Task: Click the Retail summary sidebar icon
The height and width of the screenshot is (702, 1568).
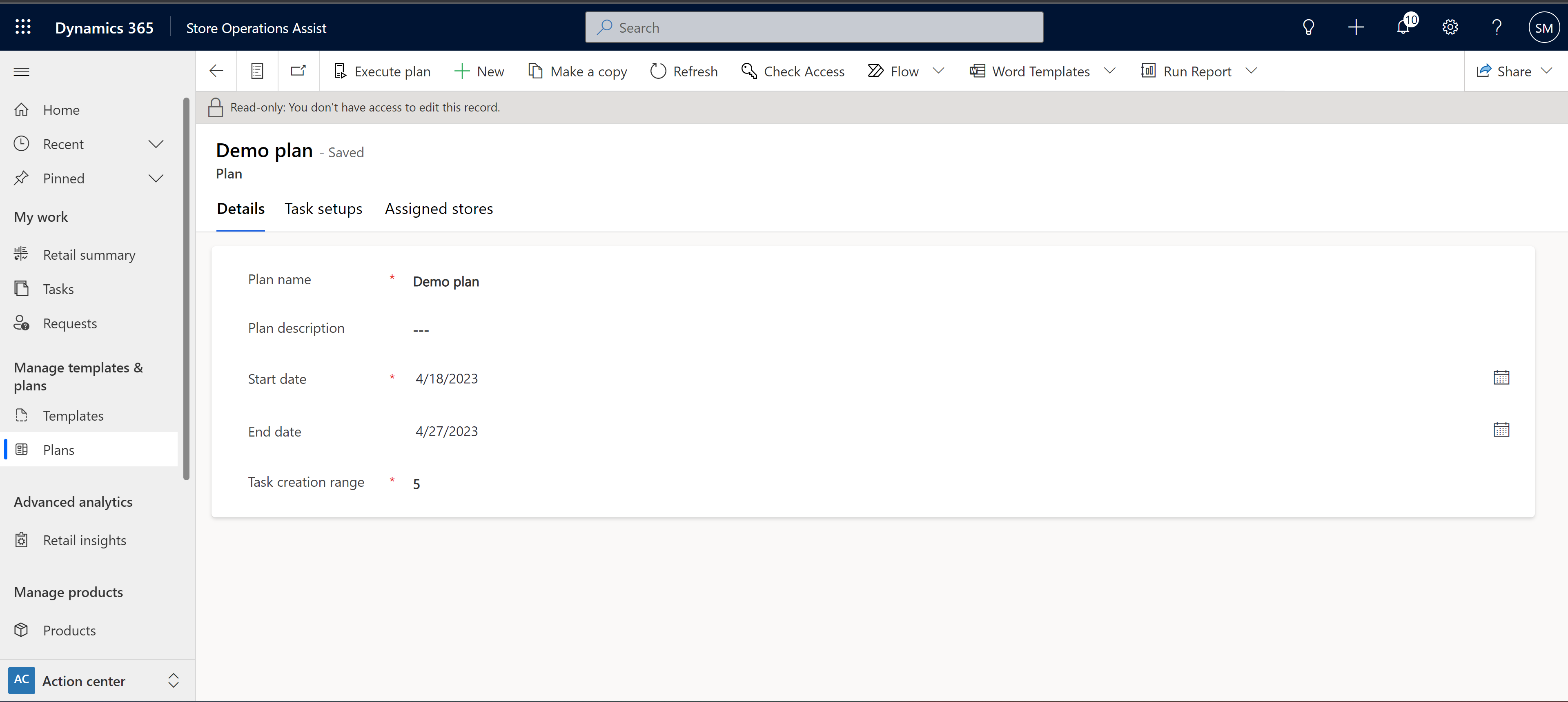Action: (22, 254)
